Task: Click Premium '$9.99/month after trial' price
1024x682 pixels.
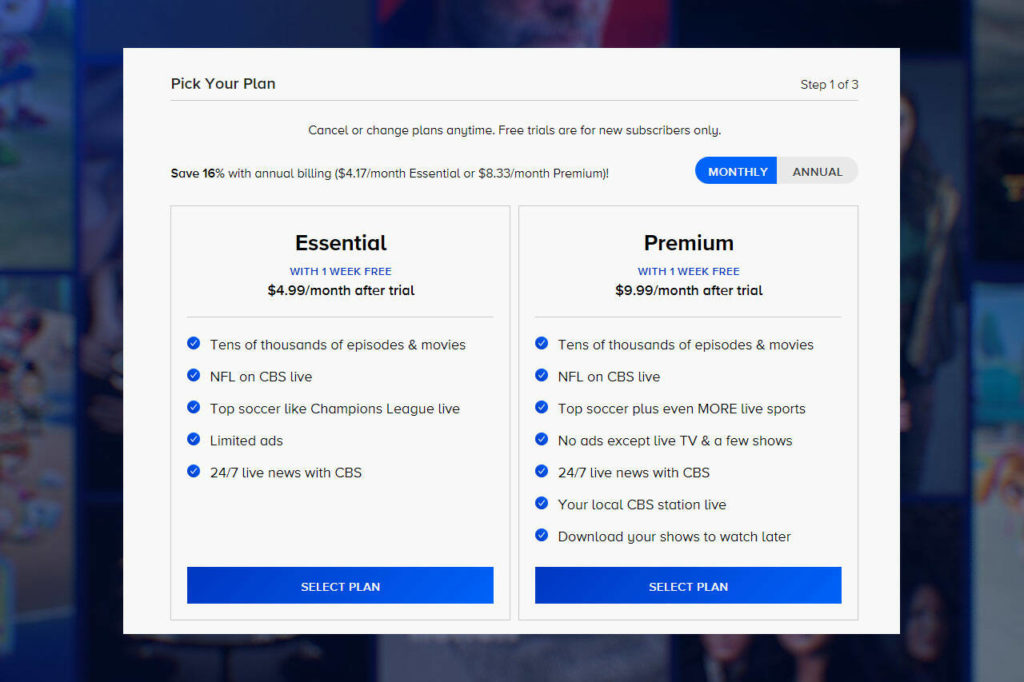Action: [x=688, y=291]
